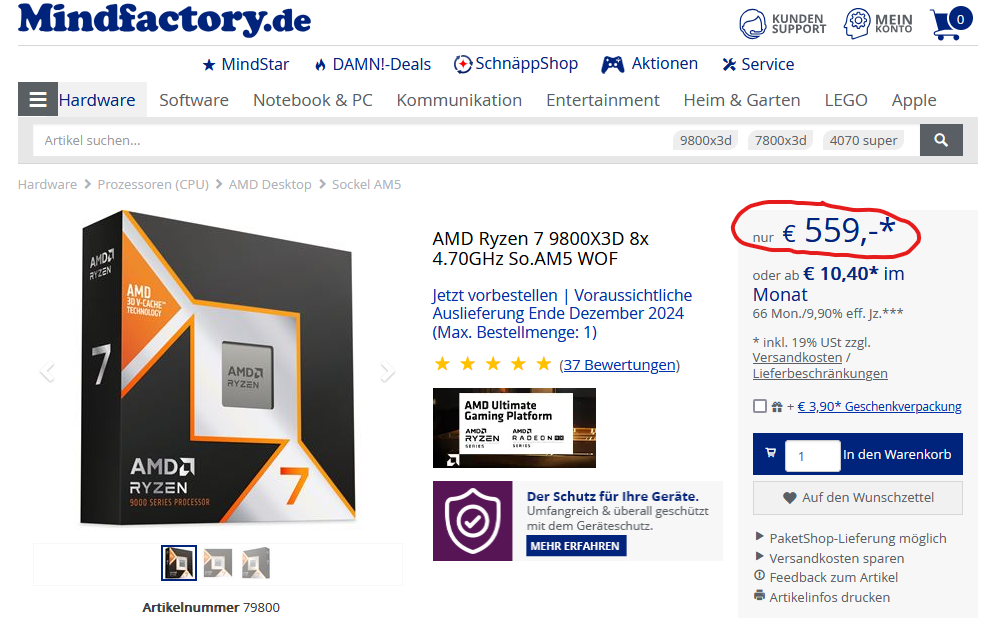Click Feedback zum Artikel link

pos(833,577)
